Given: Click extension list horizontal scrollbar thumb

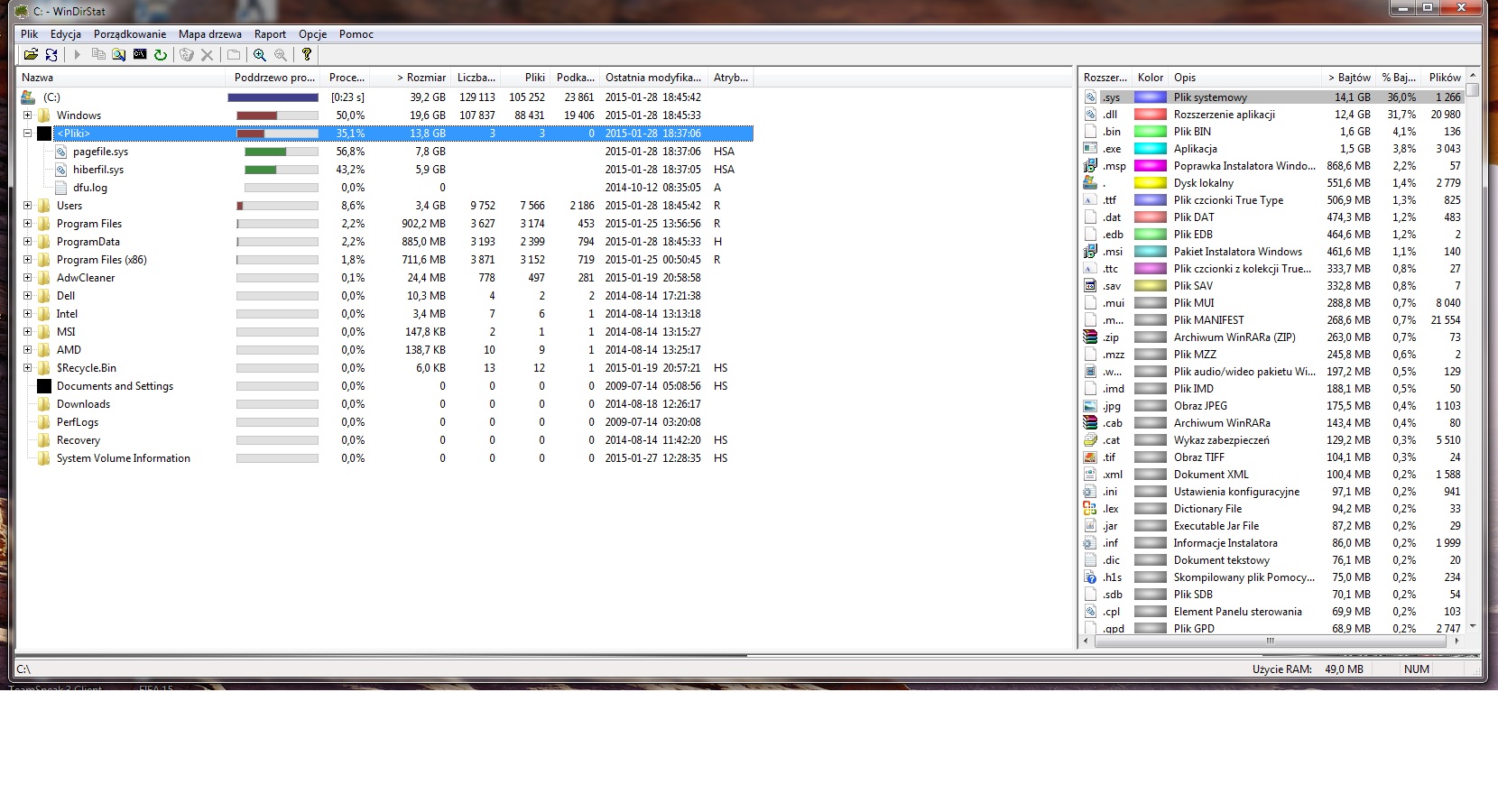Looking at the screenshot, I should coord(1270,641).
